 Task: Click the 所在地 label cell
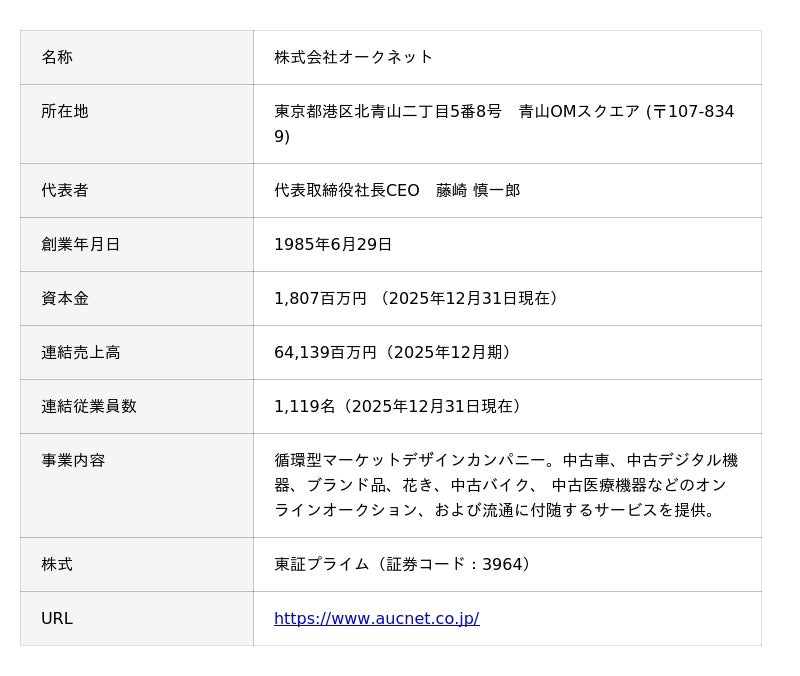(x=65, y=111)
